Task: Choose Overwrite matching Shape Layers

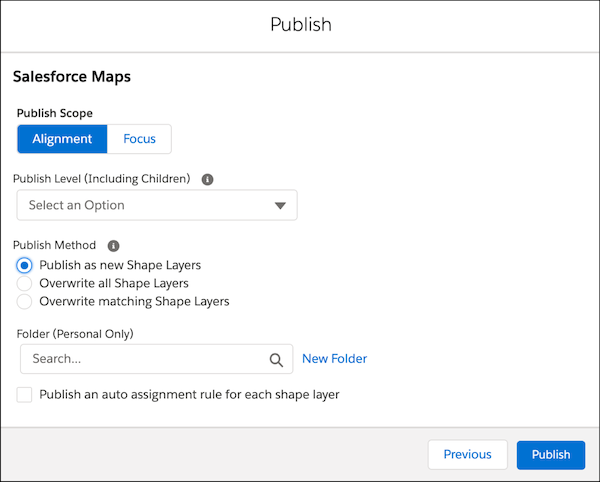Action: click(x=24, y=301)
